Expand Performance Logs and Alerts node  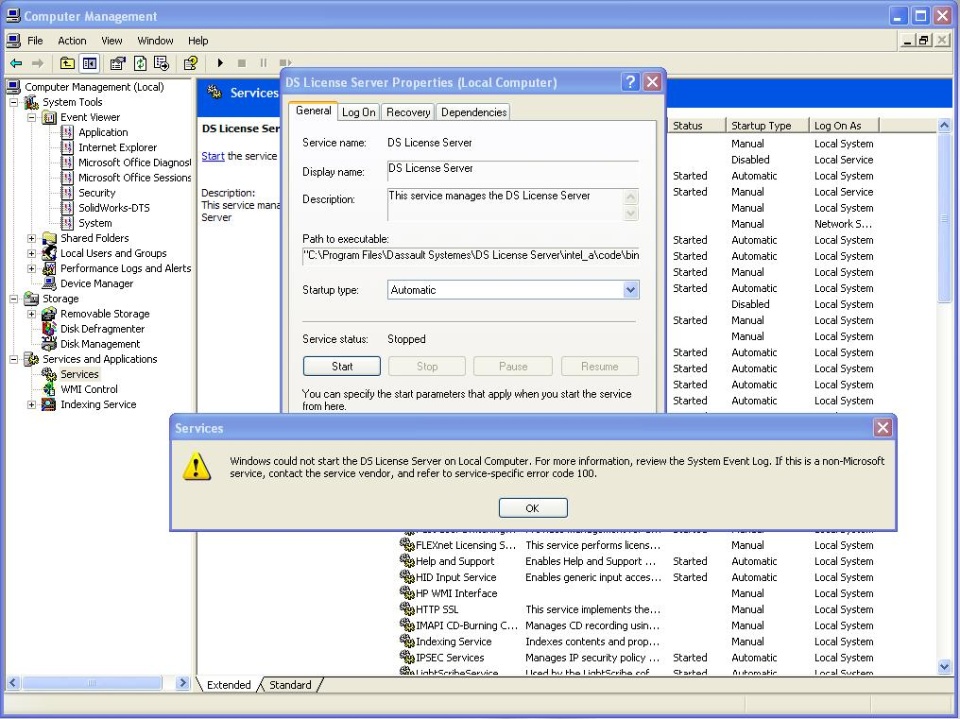point(31,268)
